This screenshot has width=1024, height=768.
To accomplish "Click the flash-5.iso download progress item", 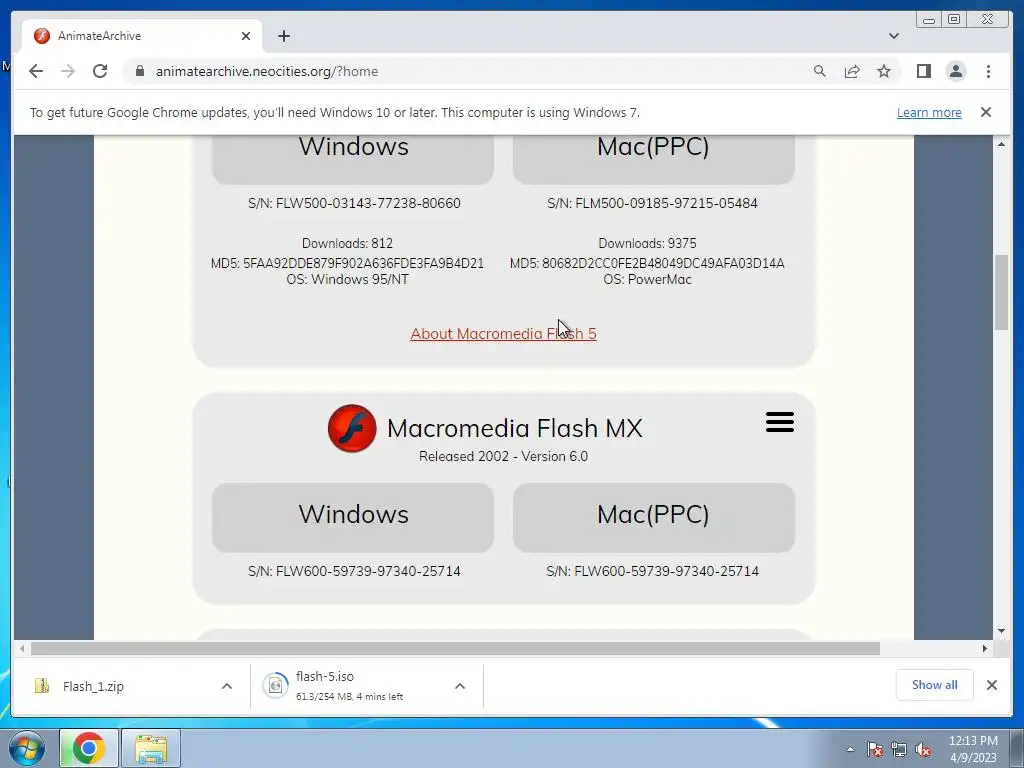I will [349, 686].
